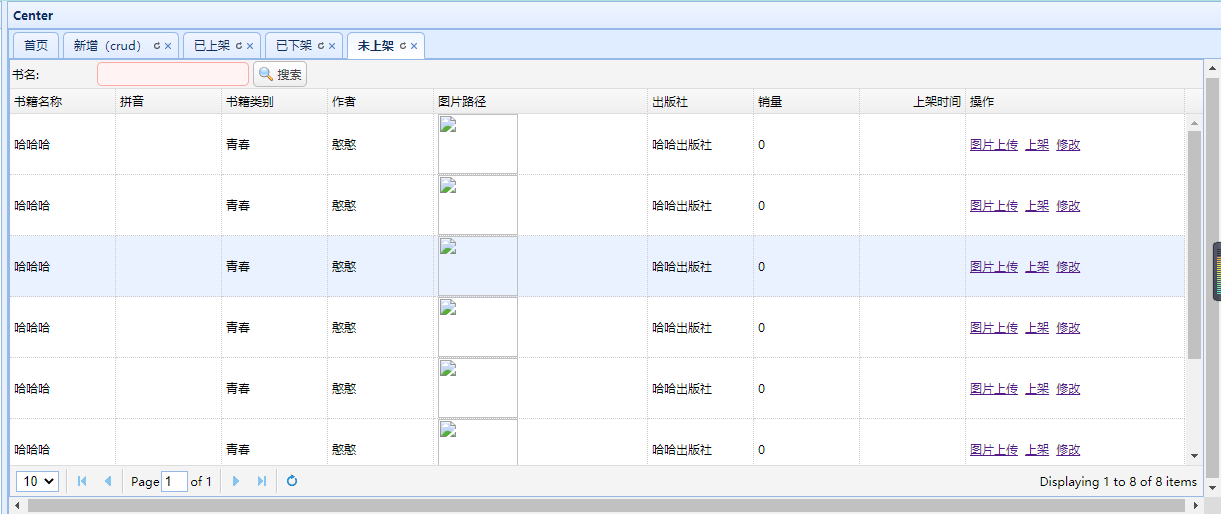Click the broken image thumbnail in the highlighted row
The image size is (1221, 514).
pos(478,266)
